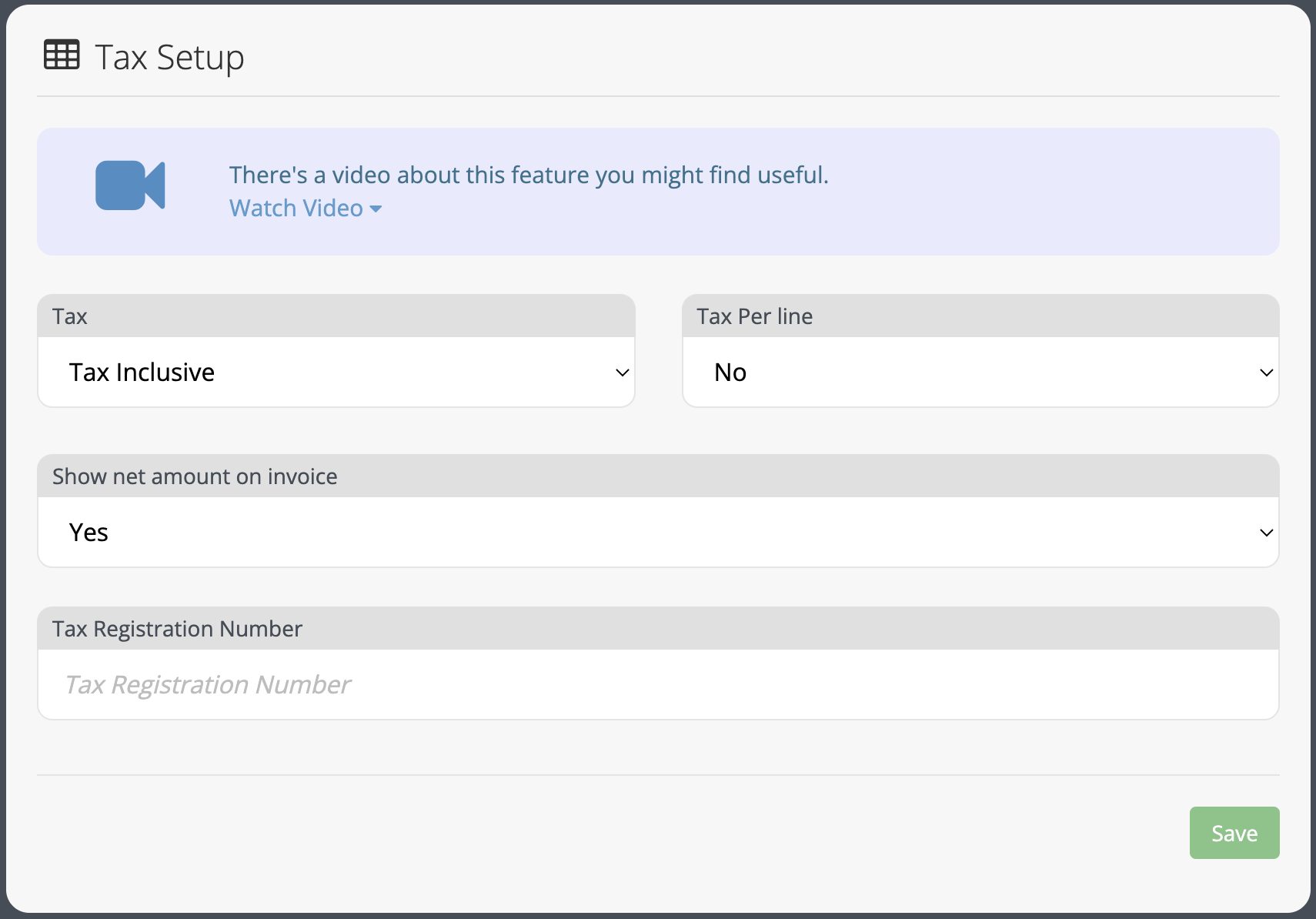Click the video feature message text
The height and width of the screenshot is (919, 1316).
[529, 175]
